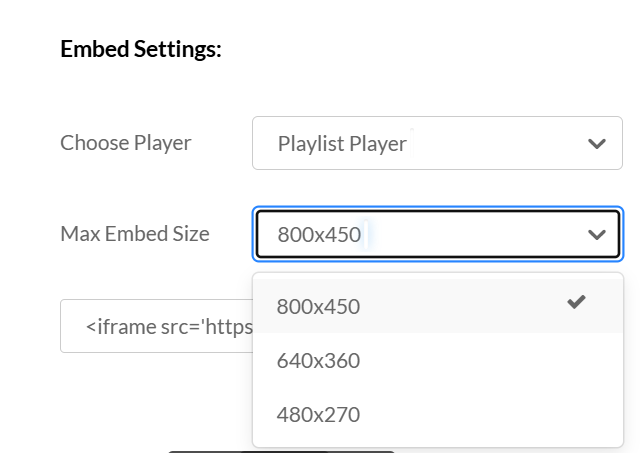The image size is (643, 453).
Task: Click the chevron arrow in the focused 800x450 box
Action: pyautogui.click(x=597, y=235)
